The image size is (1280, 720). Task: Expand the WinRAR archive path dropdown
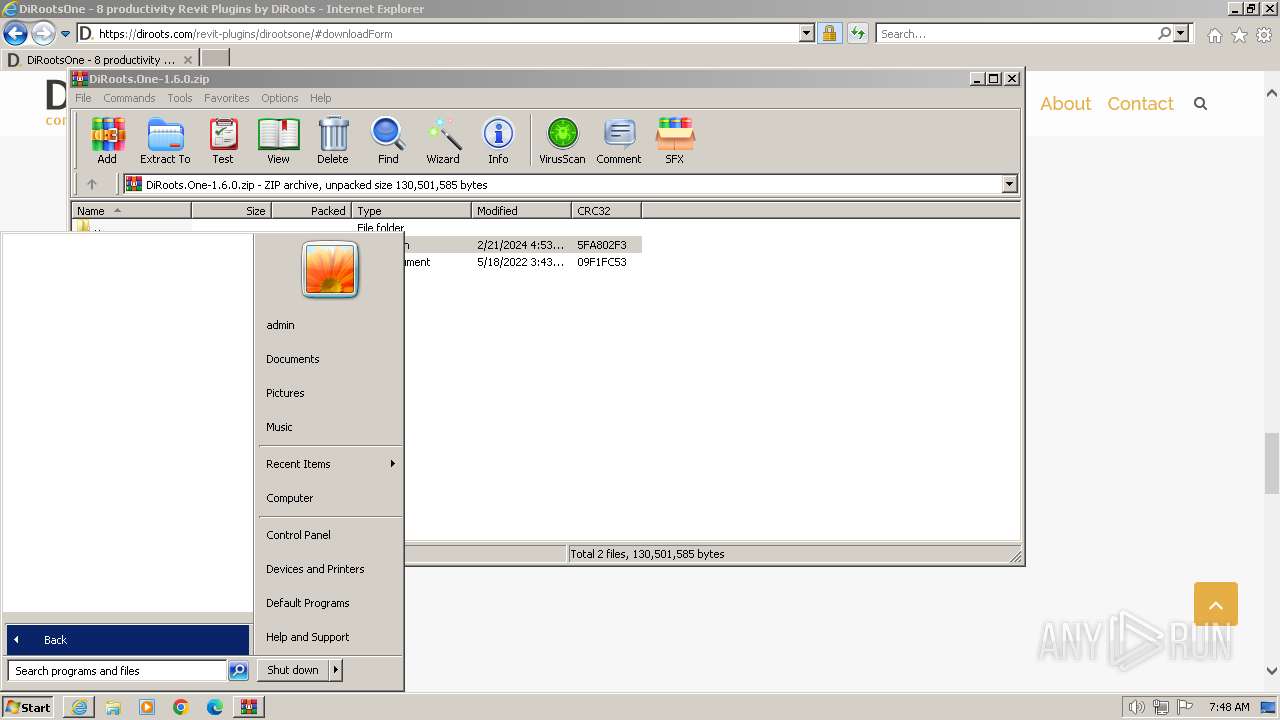1009,184
